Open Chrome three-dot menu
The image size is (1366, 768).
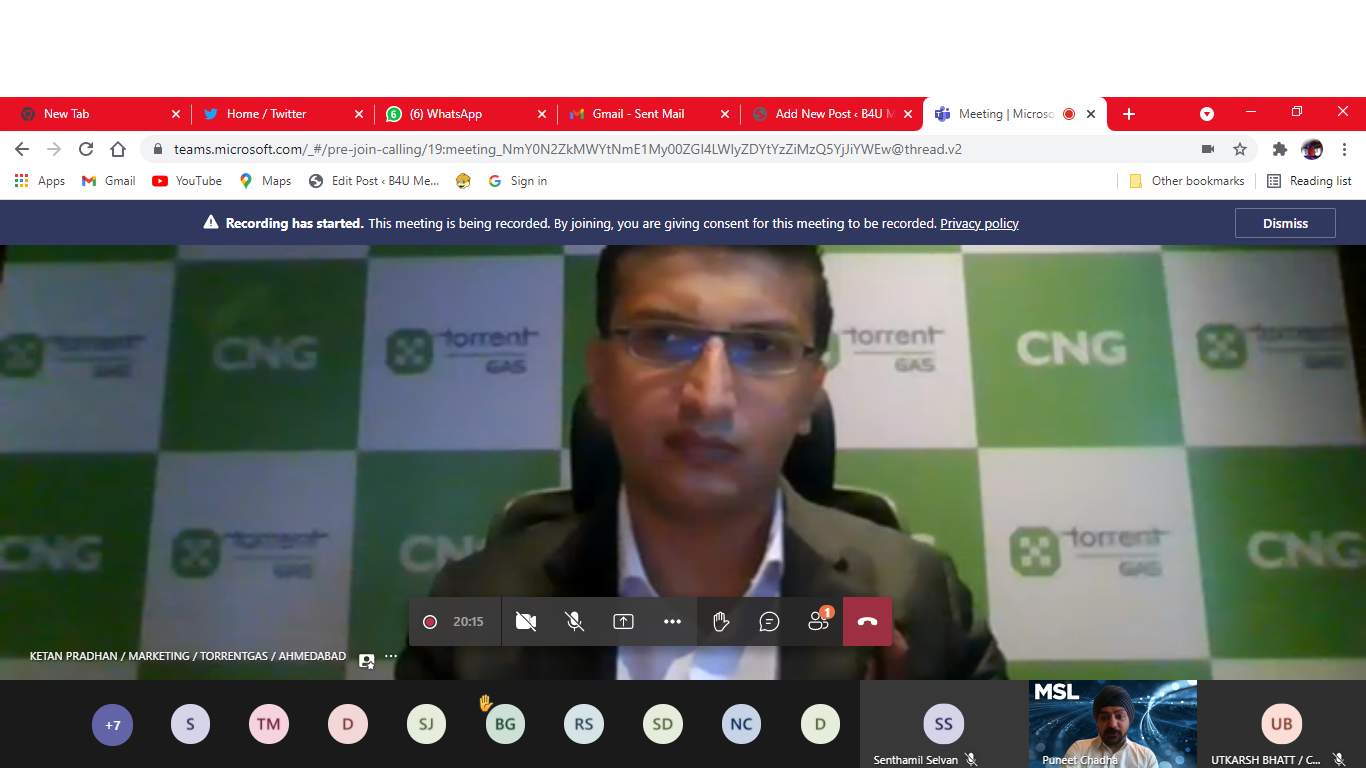[x=1344, y=149]
